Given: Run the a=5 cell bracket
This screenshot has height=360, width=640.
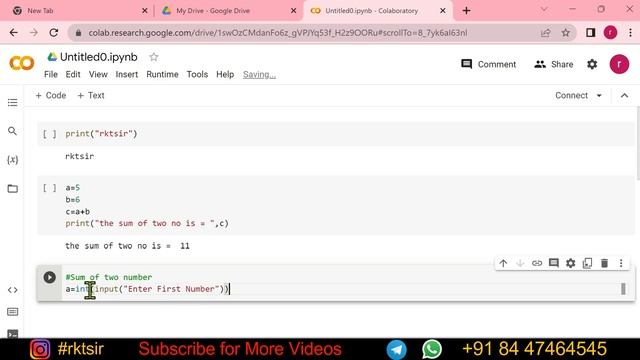Looking at the screenshot, I should 49,188.
